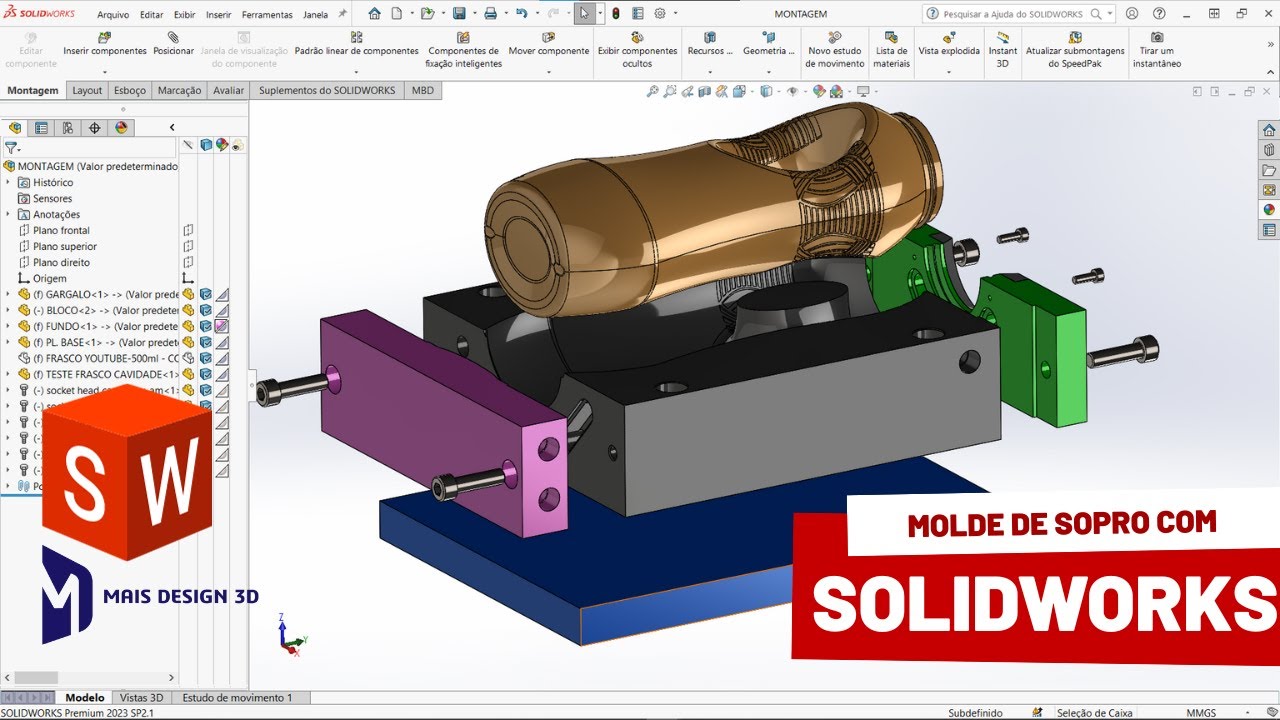Collapse the display pane with the chevron
1280x720 pixels.
tap(172, 127)
